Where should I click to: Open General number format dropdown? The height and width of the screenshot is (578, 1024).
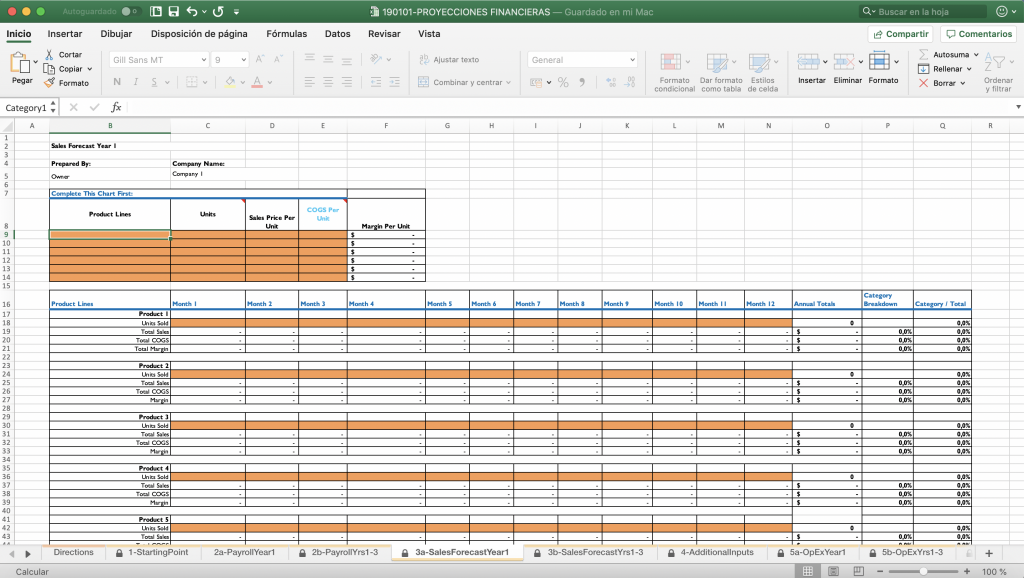[632, 59]
